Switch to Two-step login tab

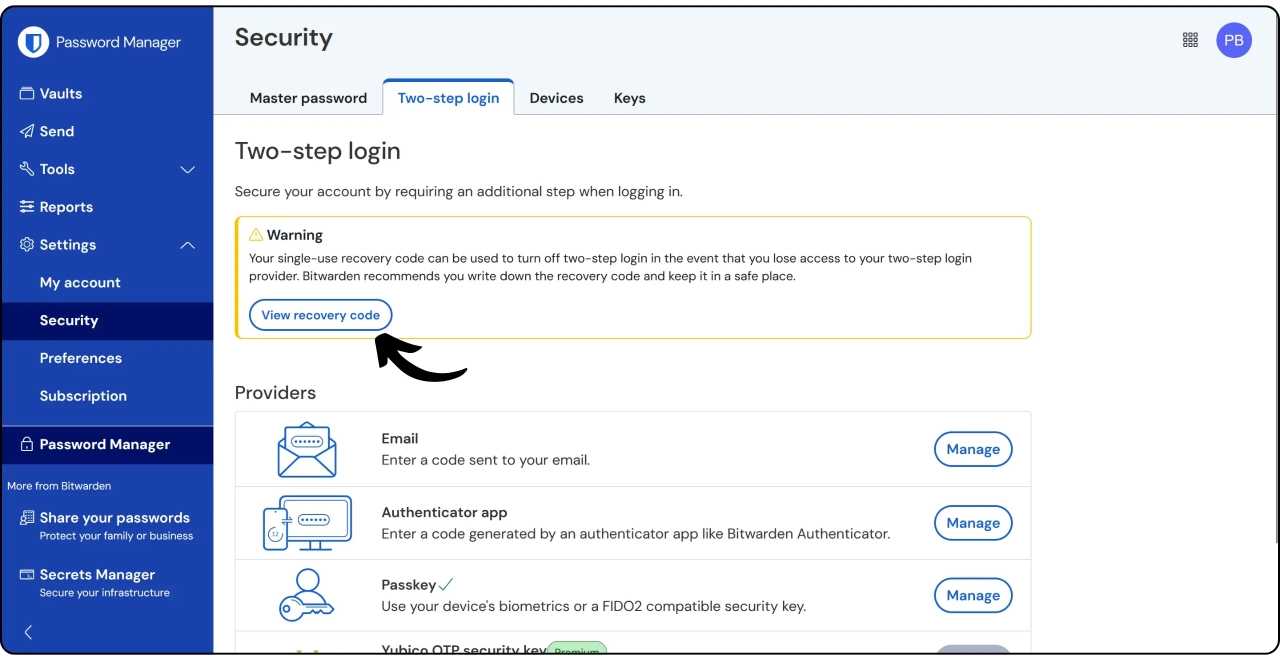[448, 98]
